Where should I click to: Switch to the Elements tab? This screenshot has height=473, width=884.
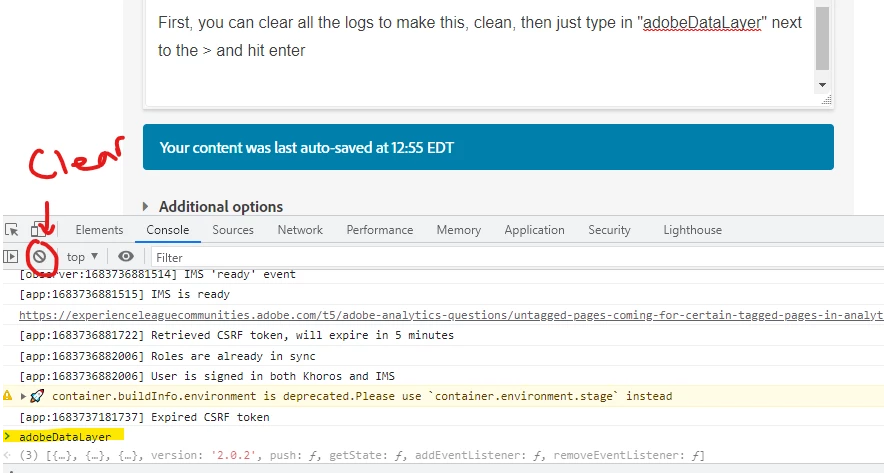[x=99, y=230]
